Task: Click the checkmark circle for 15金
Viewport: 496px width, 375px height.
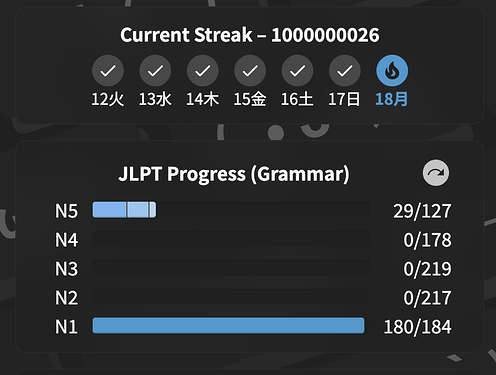Action: [250, 71]
